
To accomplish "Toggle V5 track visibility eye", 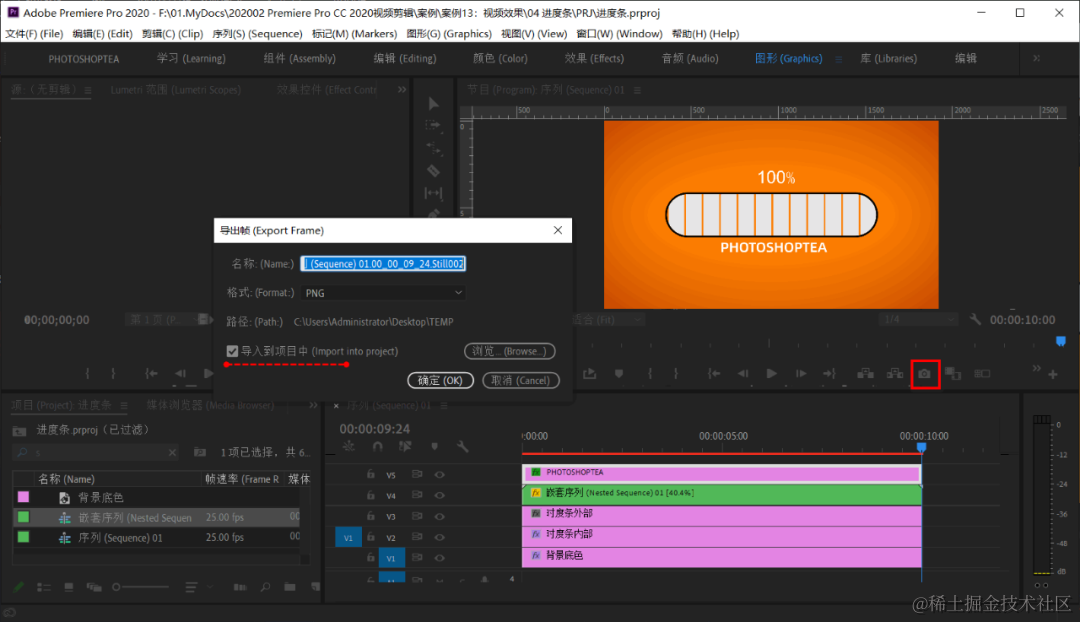I will 439,475.
